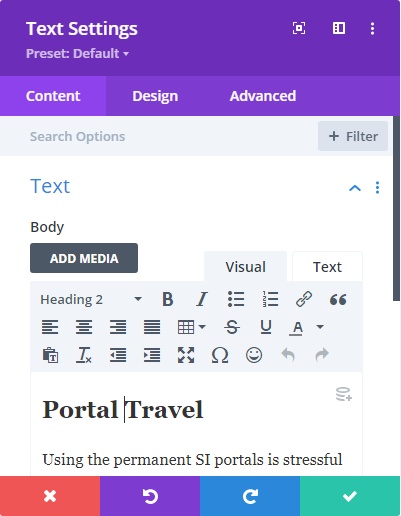Click the ADD MEDIA button

pyautogui.click(x=84, y=258)
